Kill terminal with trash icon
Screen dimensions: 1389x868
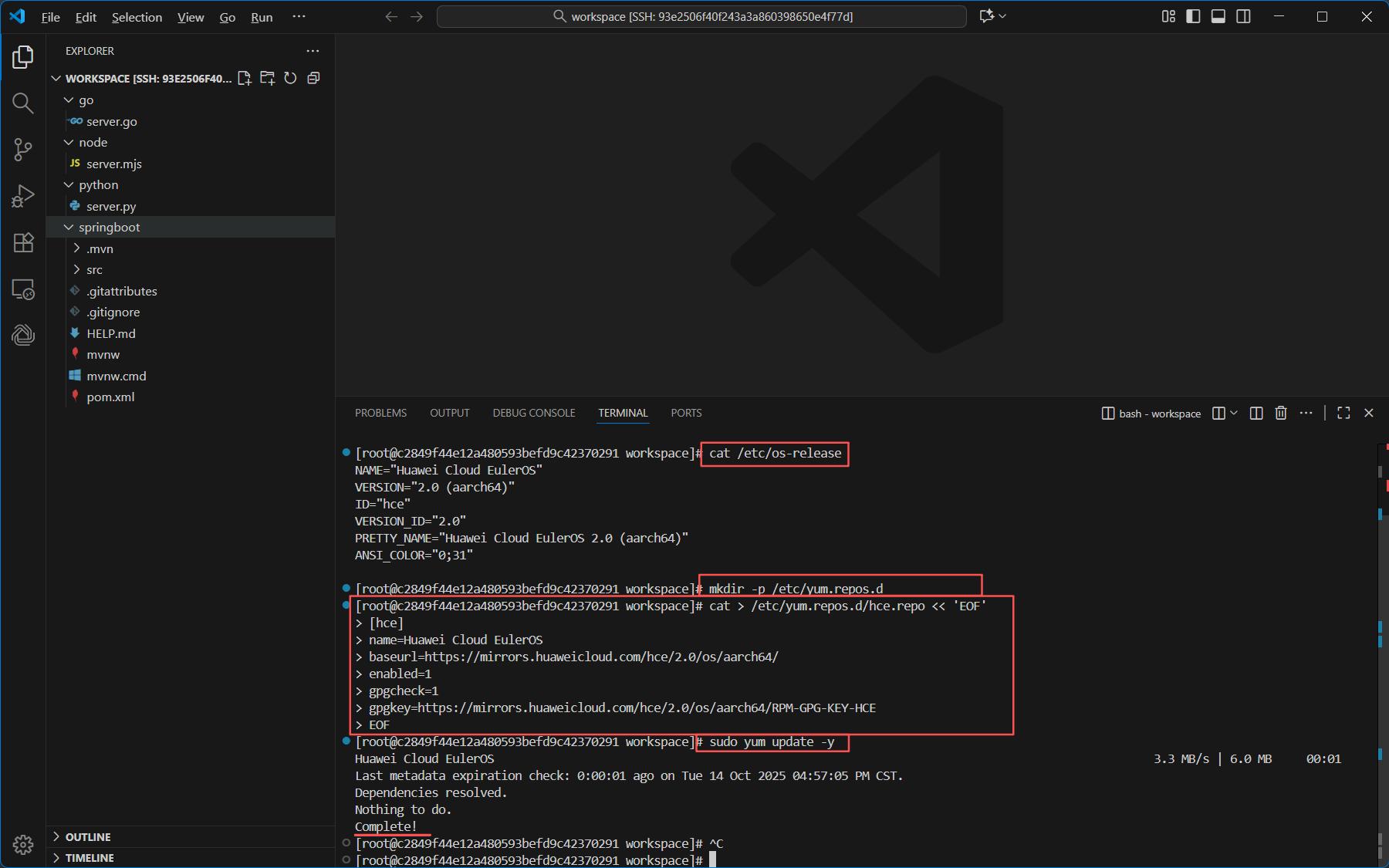coord(1281,414)
